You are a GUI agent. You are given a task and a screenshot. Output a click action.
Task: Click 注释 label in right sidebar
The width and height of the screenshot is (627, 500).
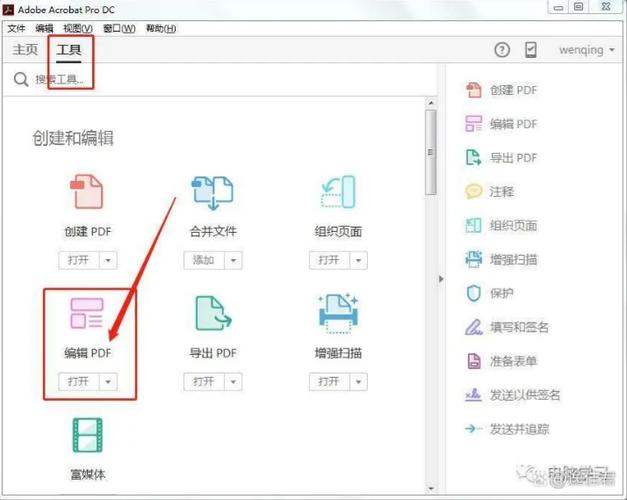(501, 192)
